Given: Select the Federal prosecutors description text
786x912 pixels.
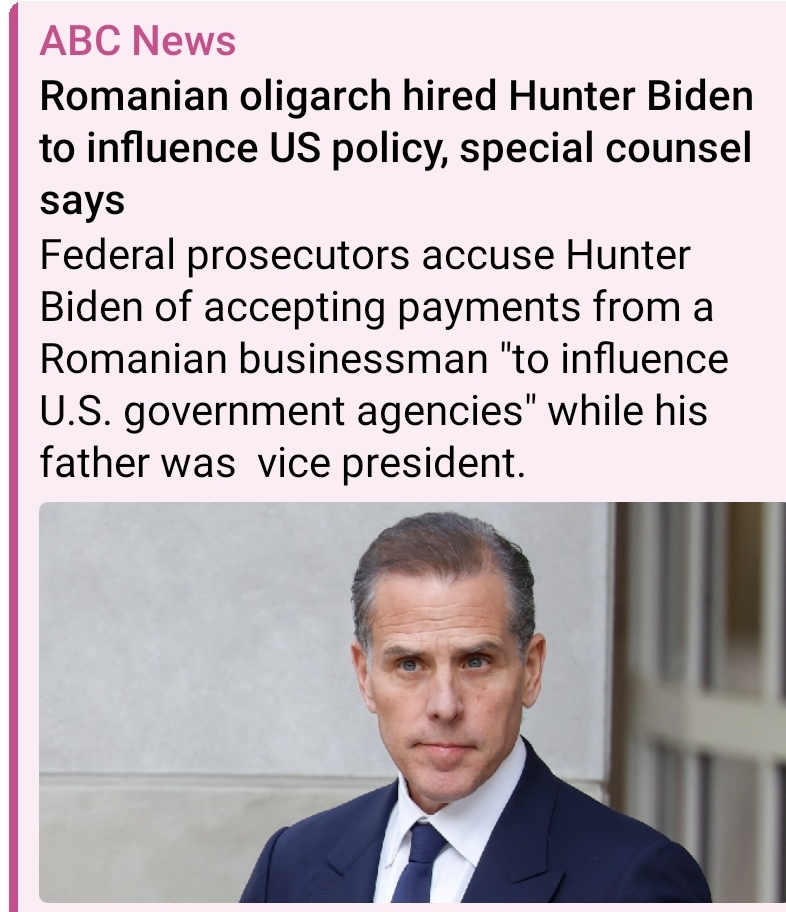Looking at the screenshot, I should click(384, 358).
